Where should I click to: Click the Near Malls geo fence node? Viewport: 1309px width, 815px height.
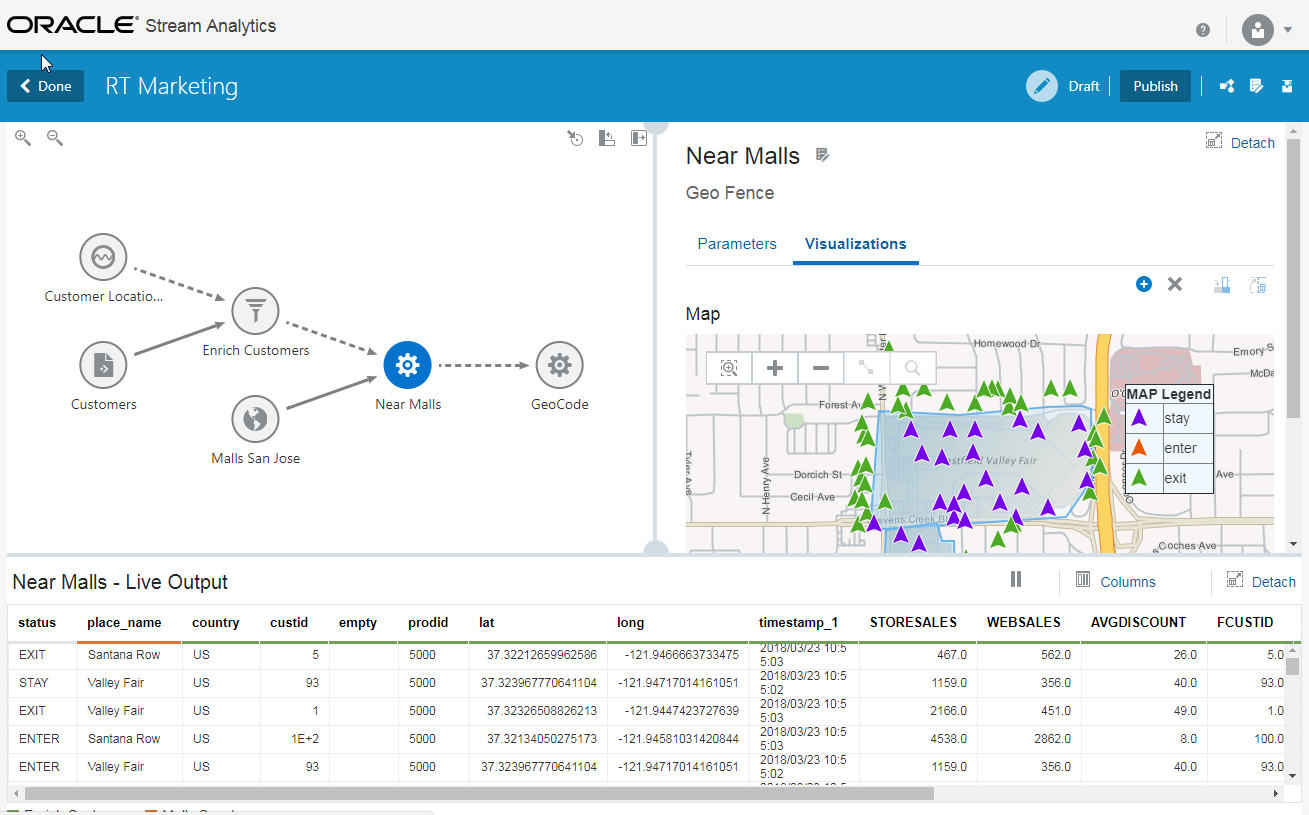pyautogui.click(x=407, y=366)
